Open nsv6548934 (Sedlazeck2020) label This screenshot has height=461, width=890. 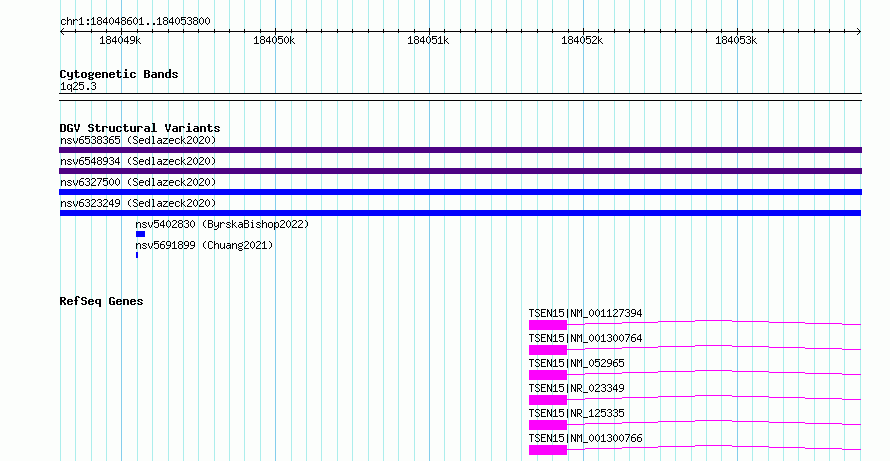click(138, 161)
